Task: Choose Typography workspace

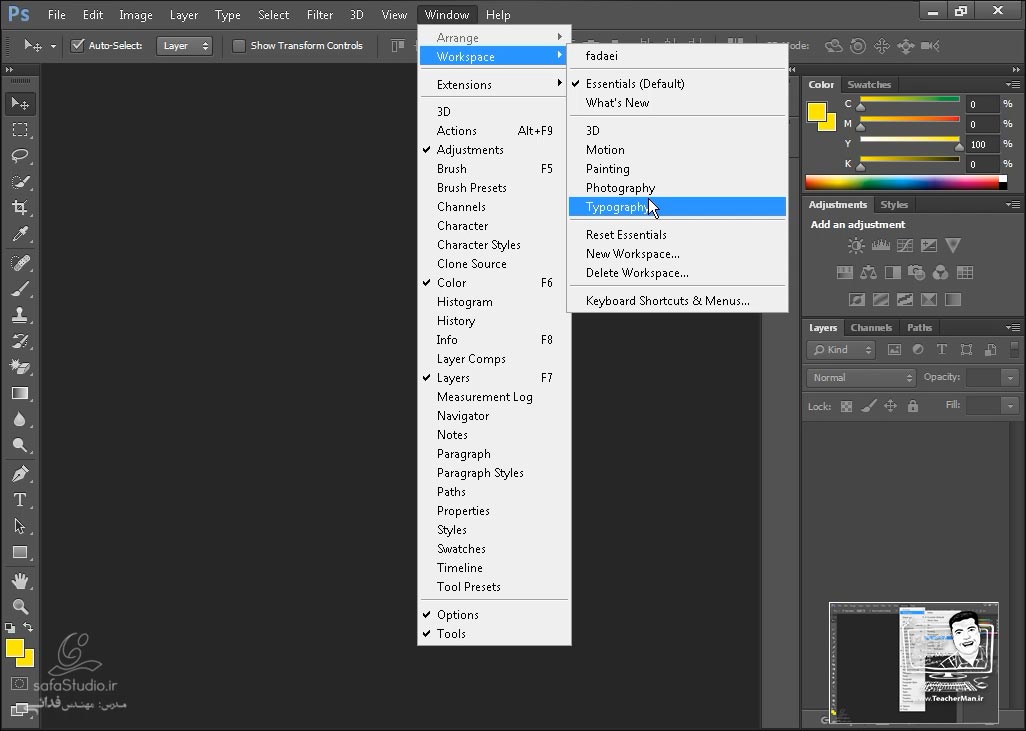Action: (677, 207)
